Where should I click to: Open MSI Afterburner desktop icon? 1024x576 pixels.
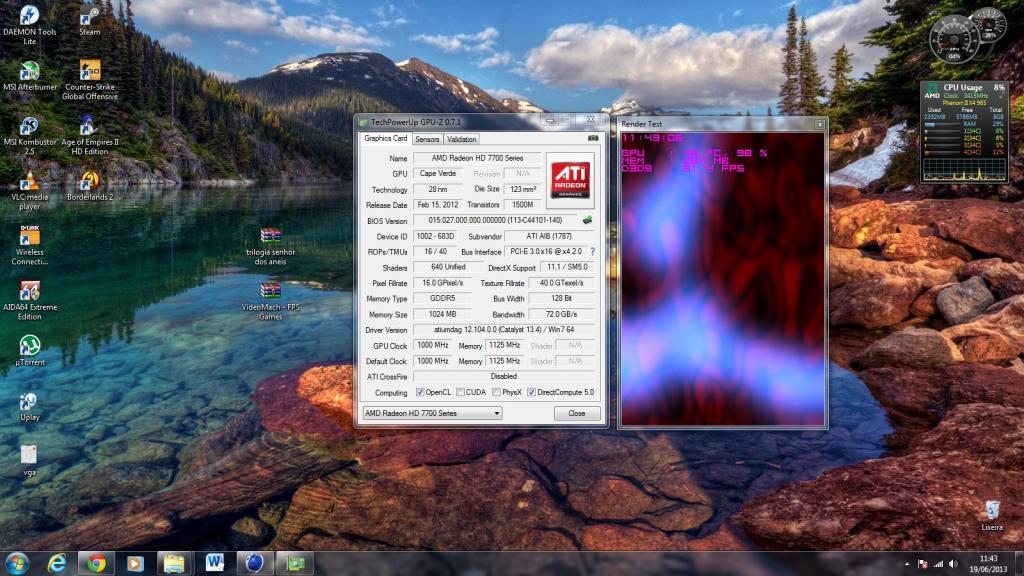pos(29,76)
